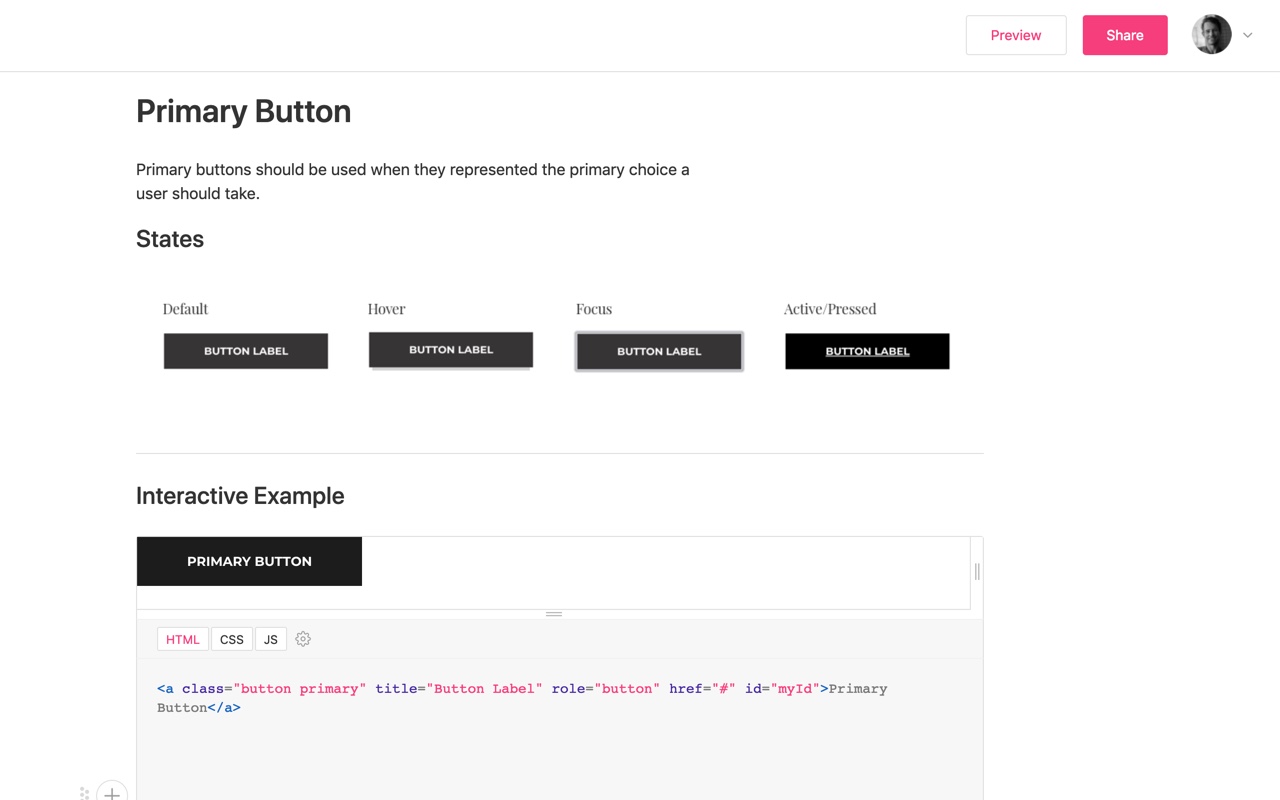Click the user profile avatar
This screenshot has height=800, width=1280.
[1211, 35]
